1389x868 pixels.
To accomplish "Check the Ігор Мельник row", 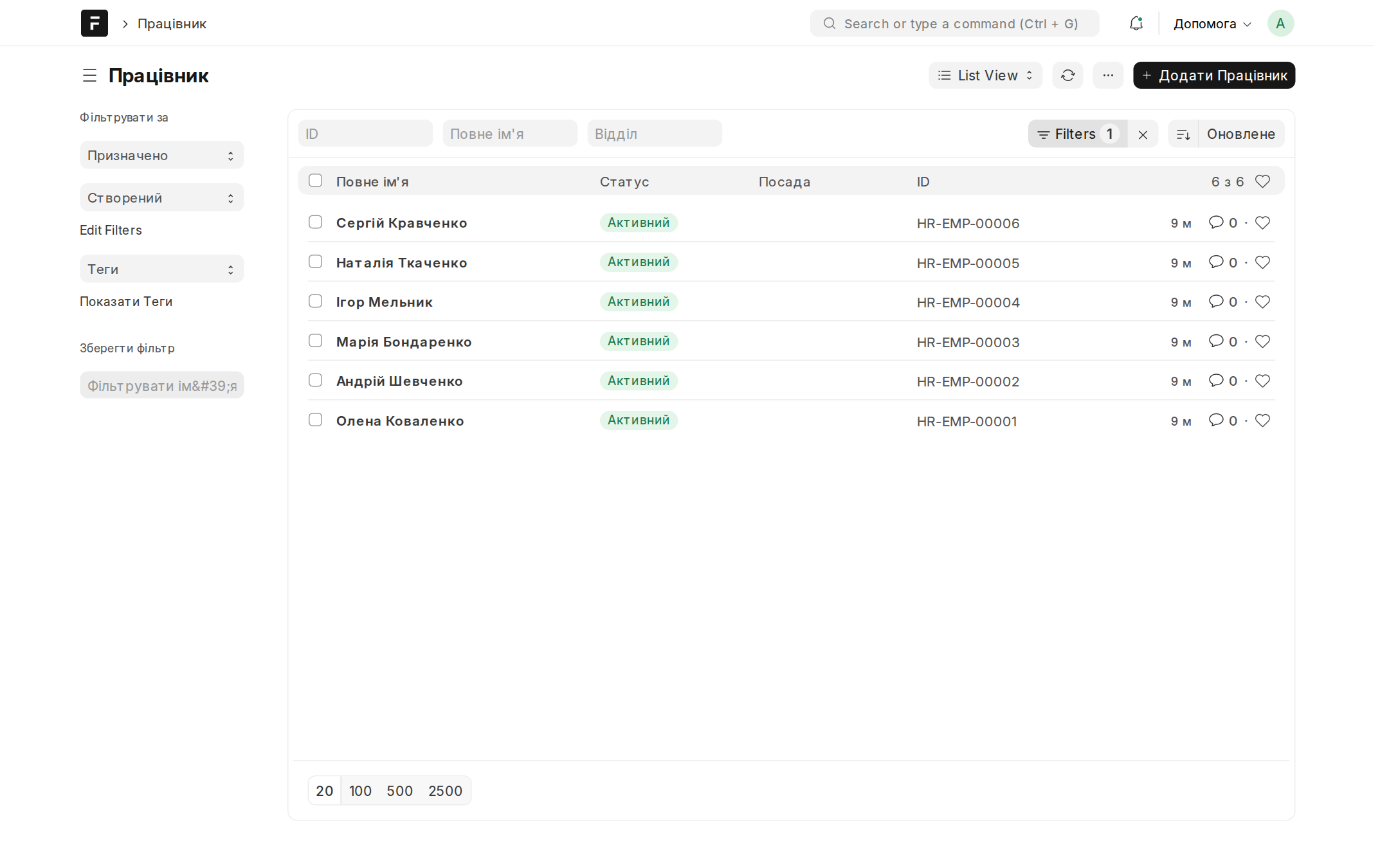I will coord(315,301).
